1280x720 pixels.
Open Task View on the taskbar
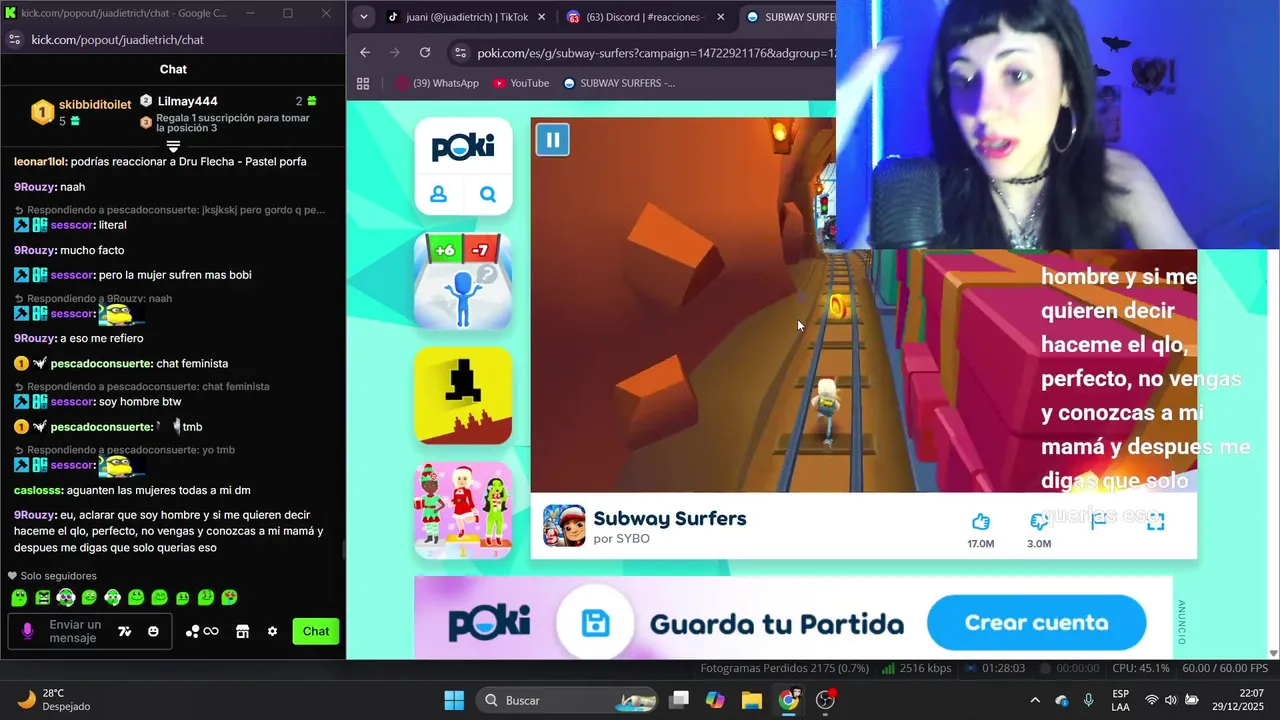pyautogui.click(x=679, y=700)
